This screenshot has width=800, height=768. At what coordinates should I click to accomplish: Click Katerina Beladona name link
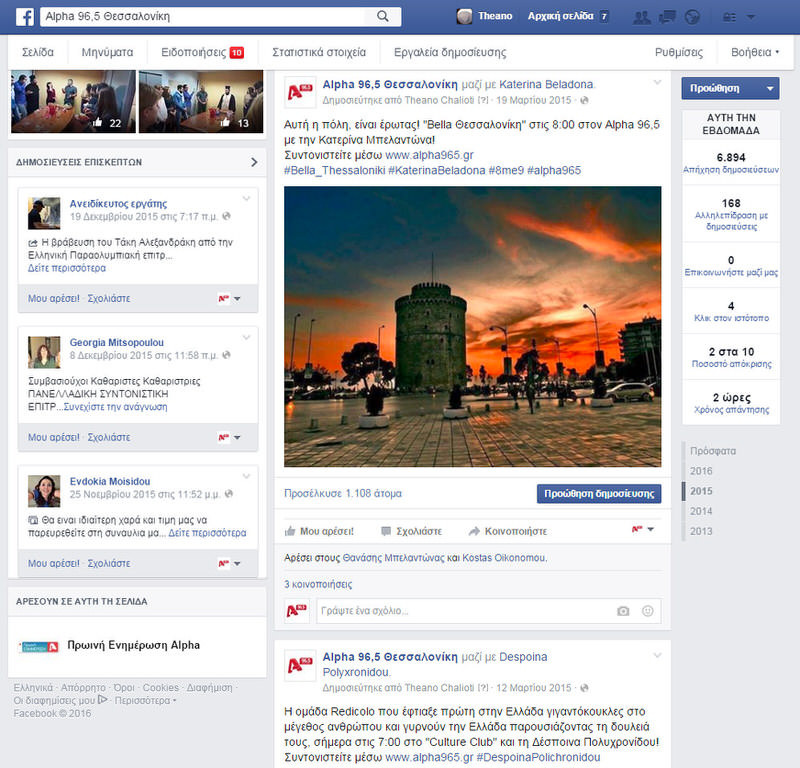coord(546,84)
